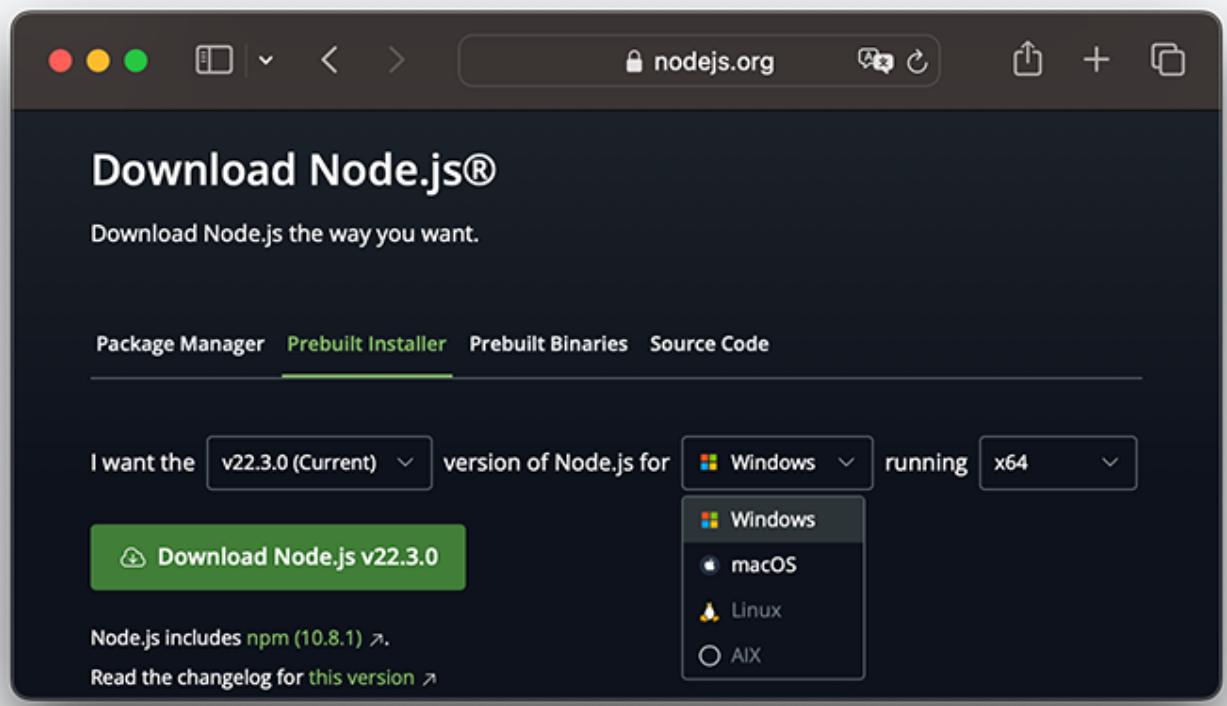Show the tab overview icon

coord(1167,61)
